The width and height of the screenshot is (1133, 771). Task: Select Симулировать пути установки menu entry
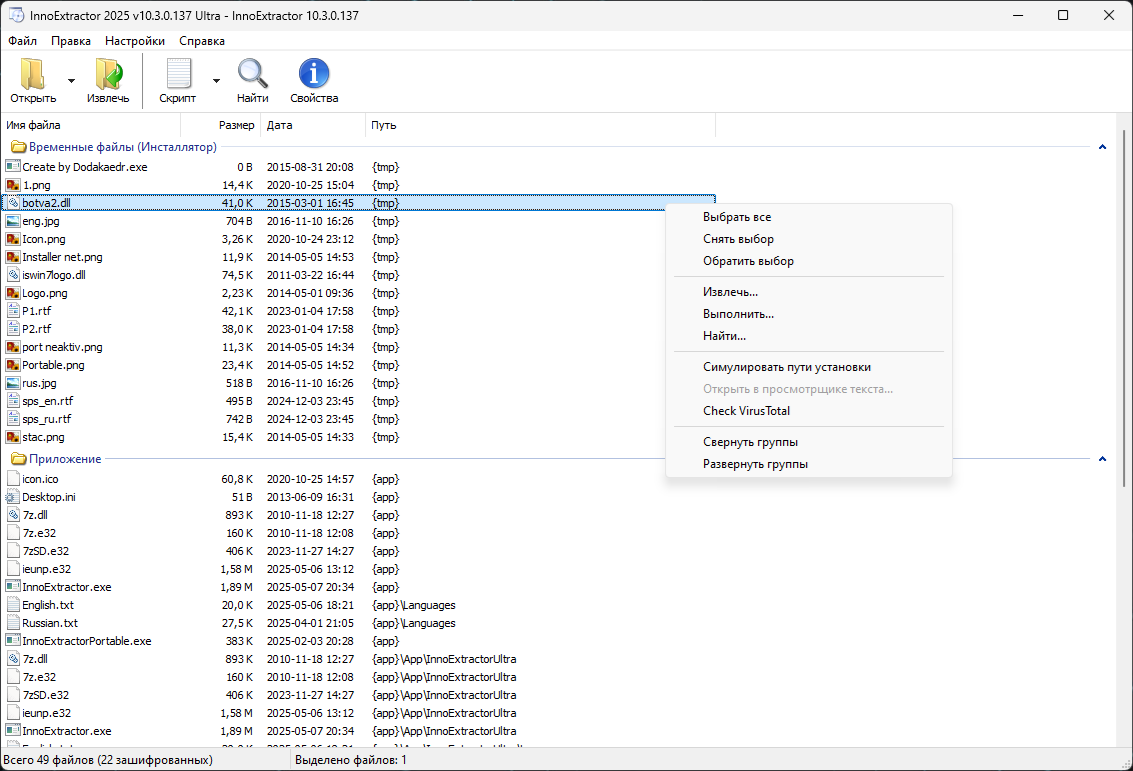coord(787,367)
